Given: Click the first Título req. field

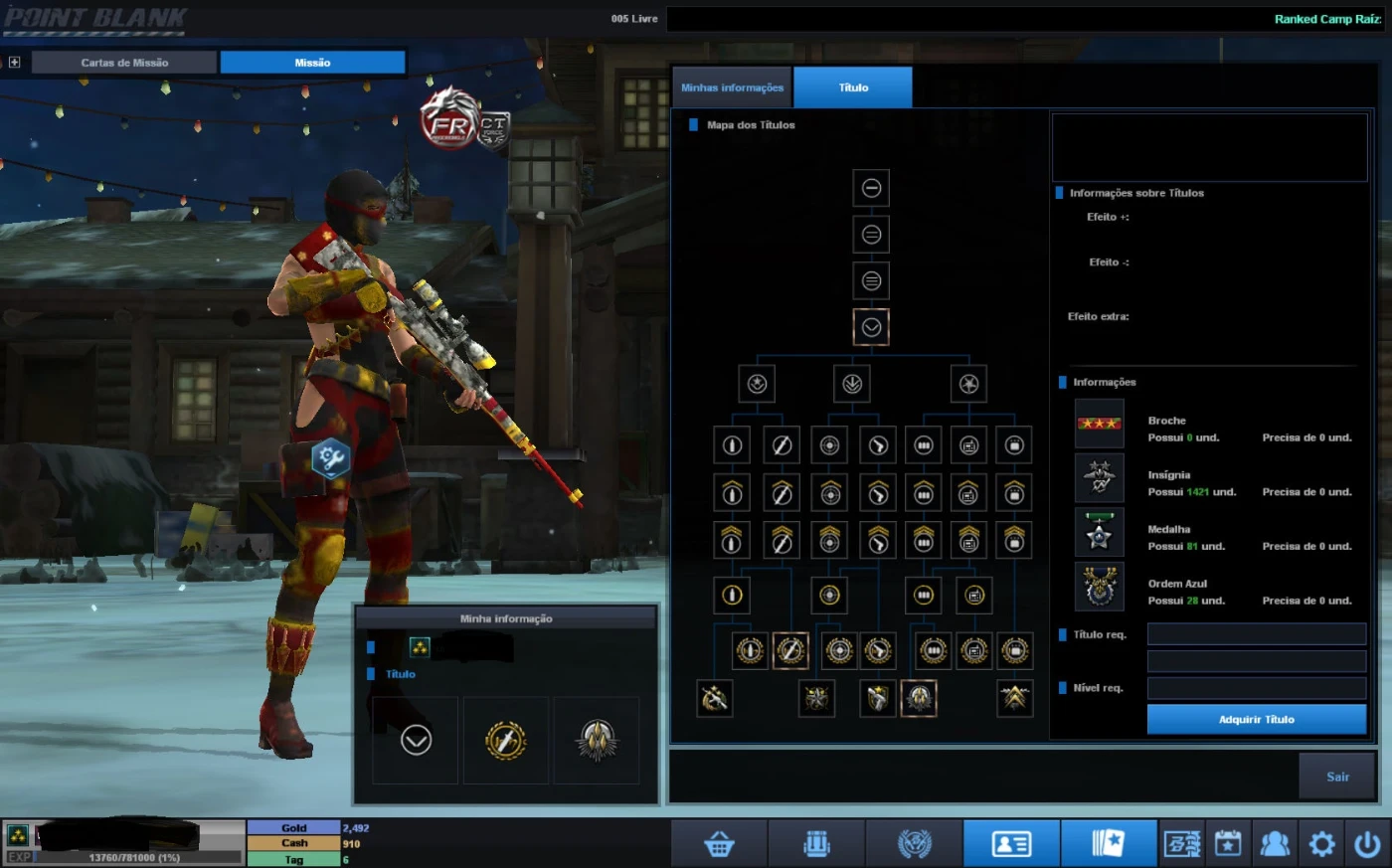Looking at the screenshot, I should tap(1256, 634).
